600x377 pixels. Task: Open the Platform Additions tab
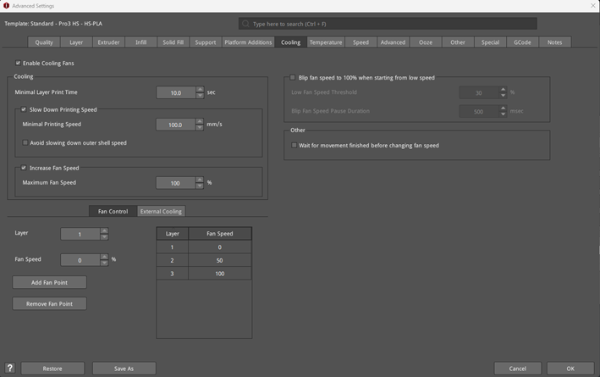click(248, 42)
